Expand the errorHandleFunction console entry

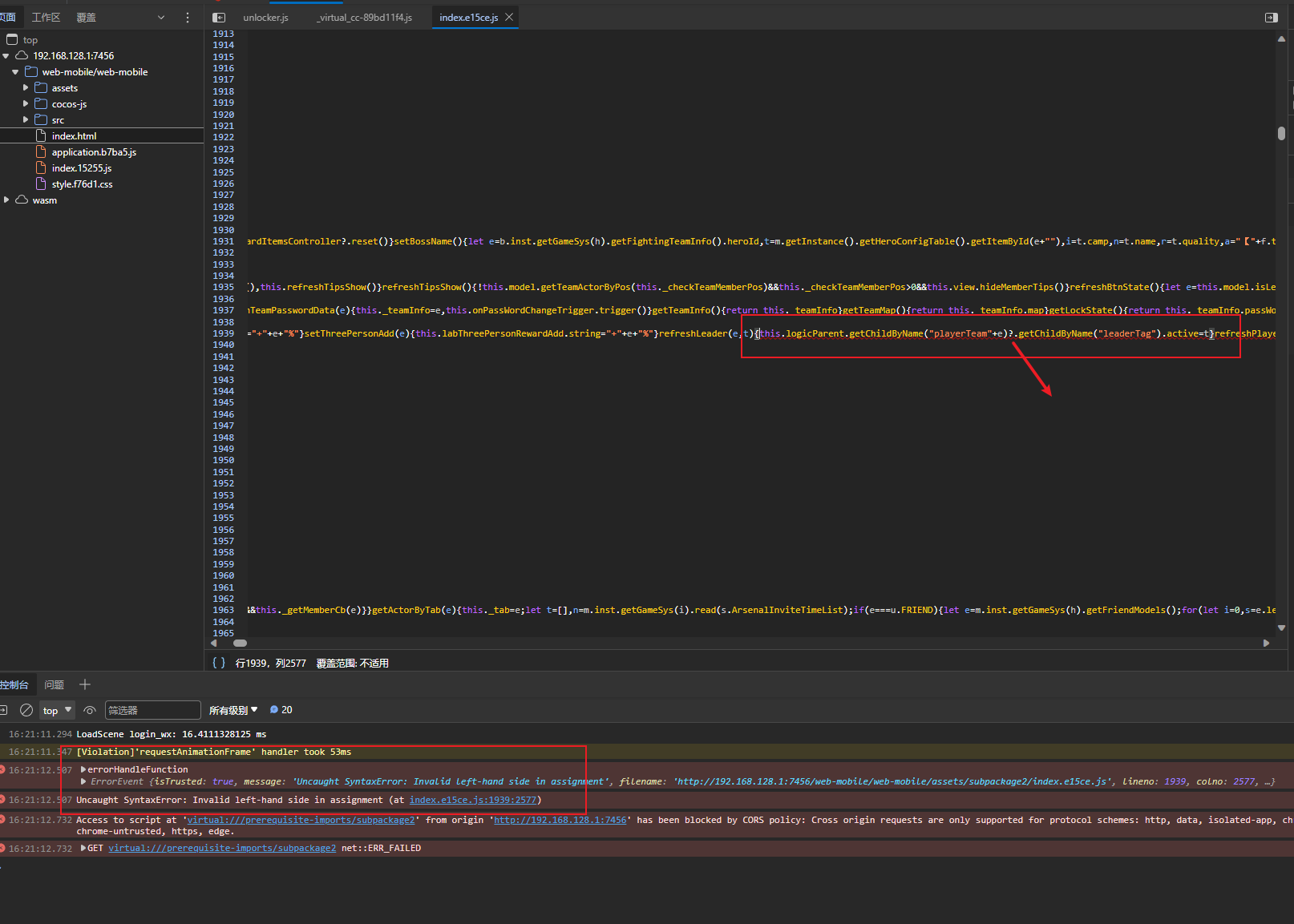coord(83,769)
